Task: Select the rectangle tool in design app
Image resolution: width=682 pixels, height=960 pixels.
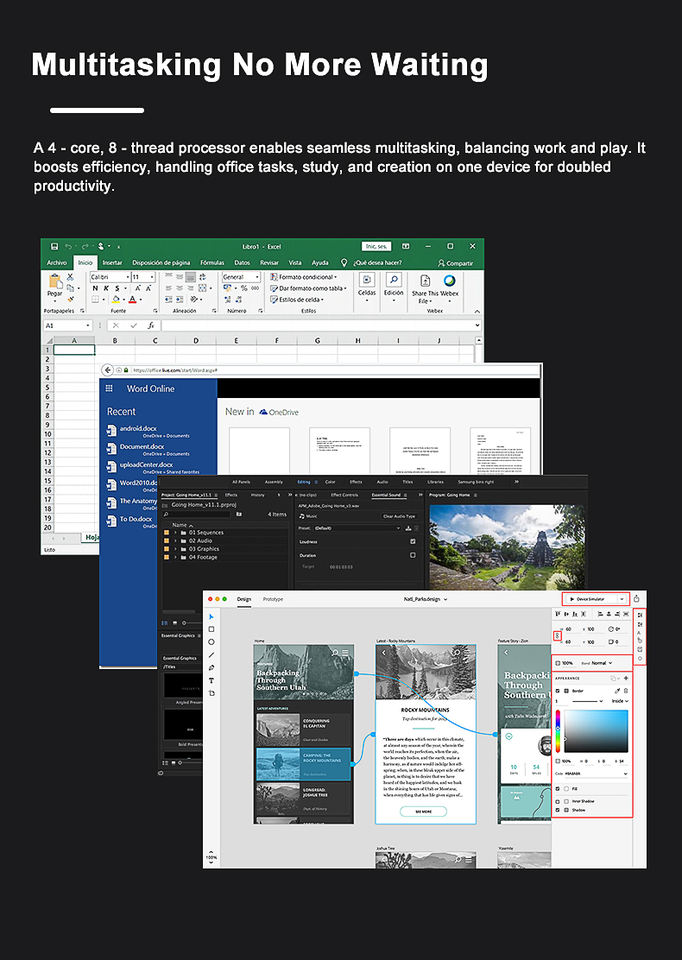Action: tap(212, 629)
